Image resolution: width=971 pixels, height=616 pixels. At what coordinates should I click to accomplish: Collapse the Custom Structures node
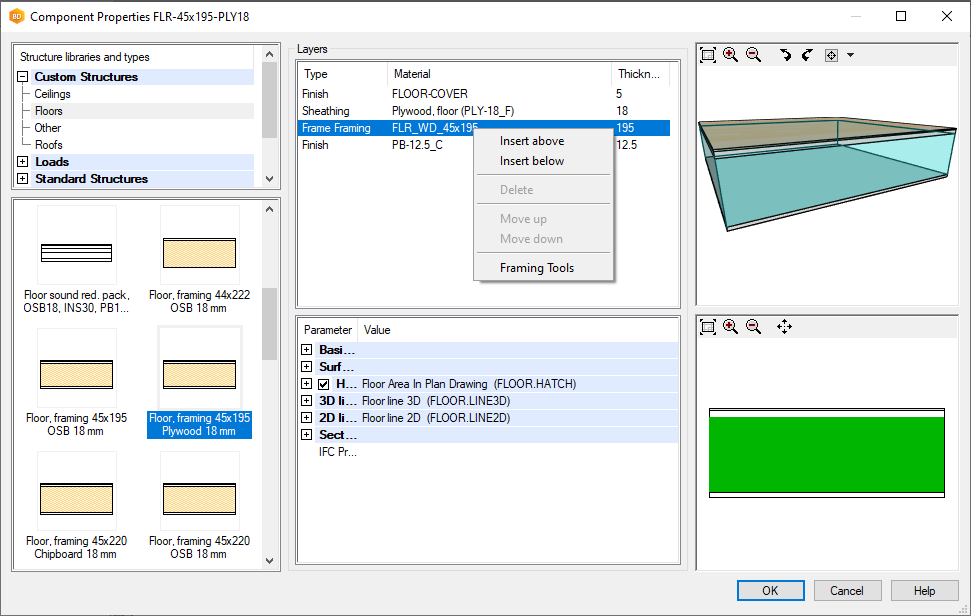point(23,77)
